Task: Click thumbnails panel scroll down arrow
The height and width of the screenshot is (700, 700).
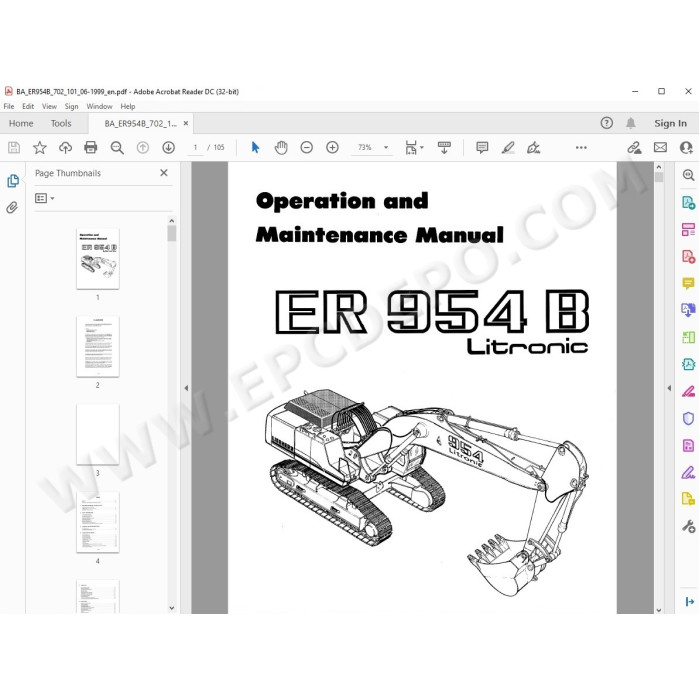Action: point(172,608)
